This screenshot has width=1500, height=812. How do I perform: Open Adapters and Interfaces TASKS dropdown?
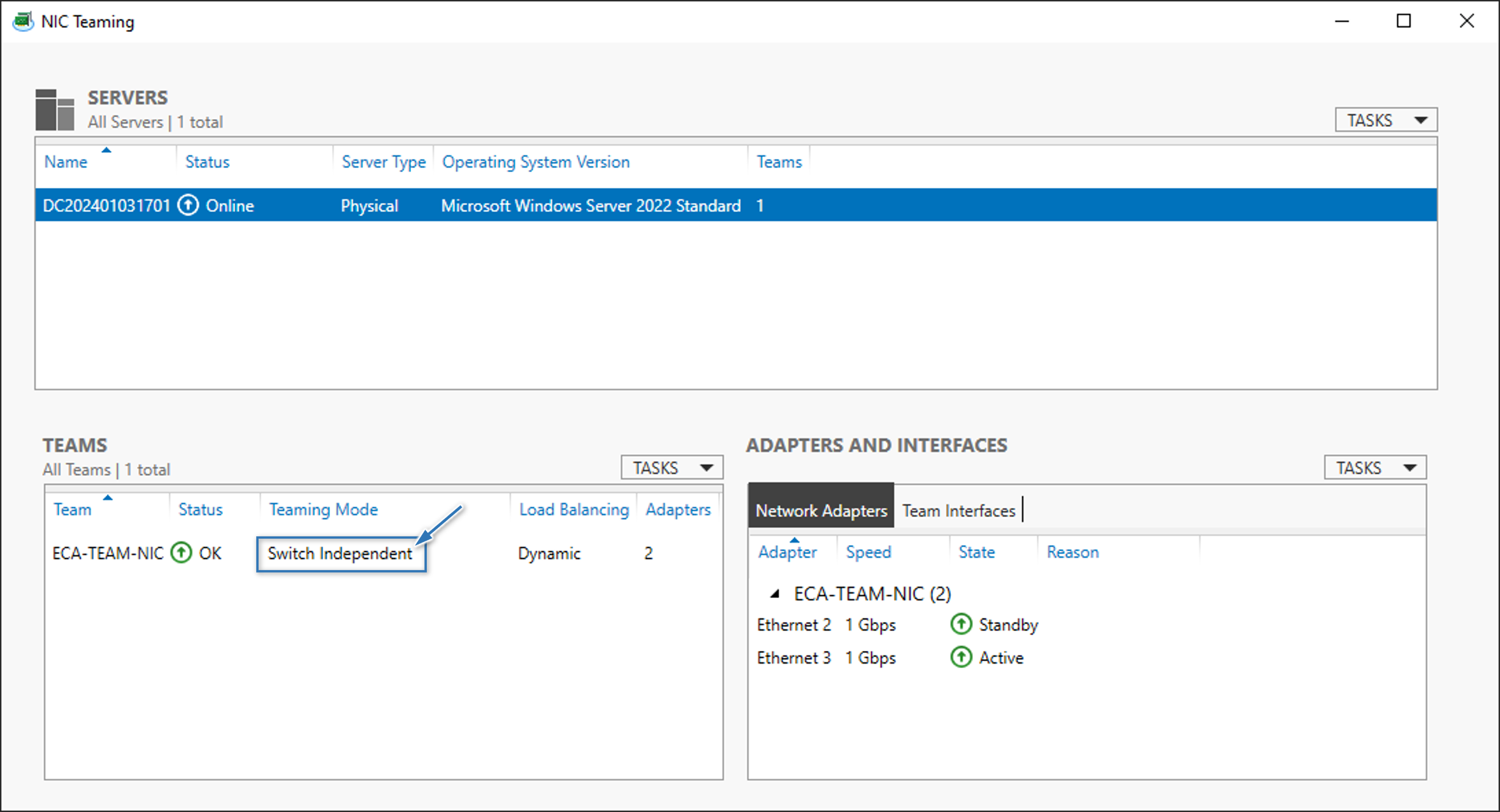1374,468
